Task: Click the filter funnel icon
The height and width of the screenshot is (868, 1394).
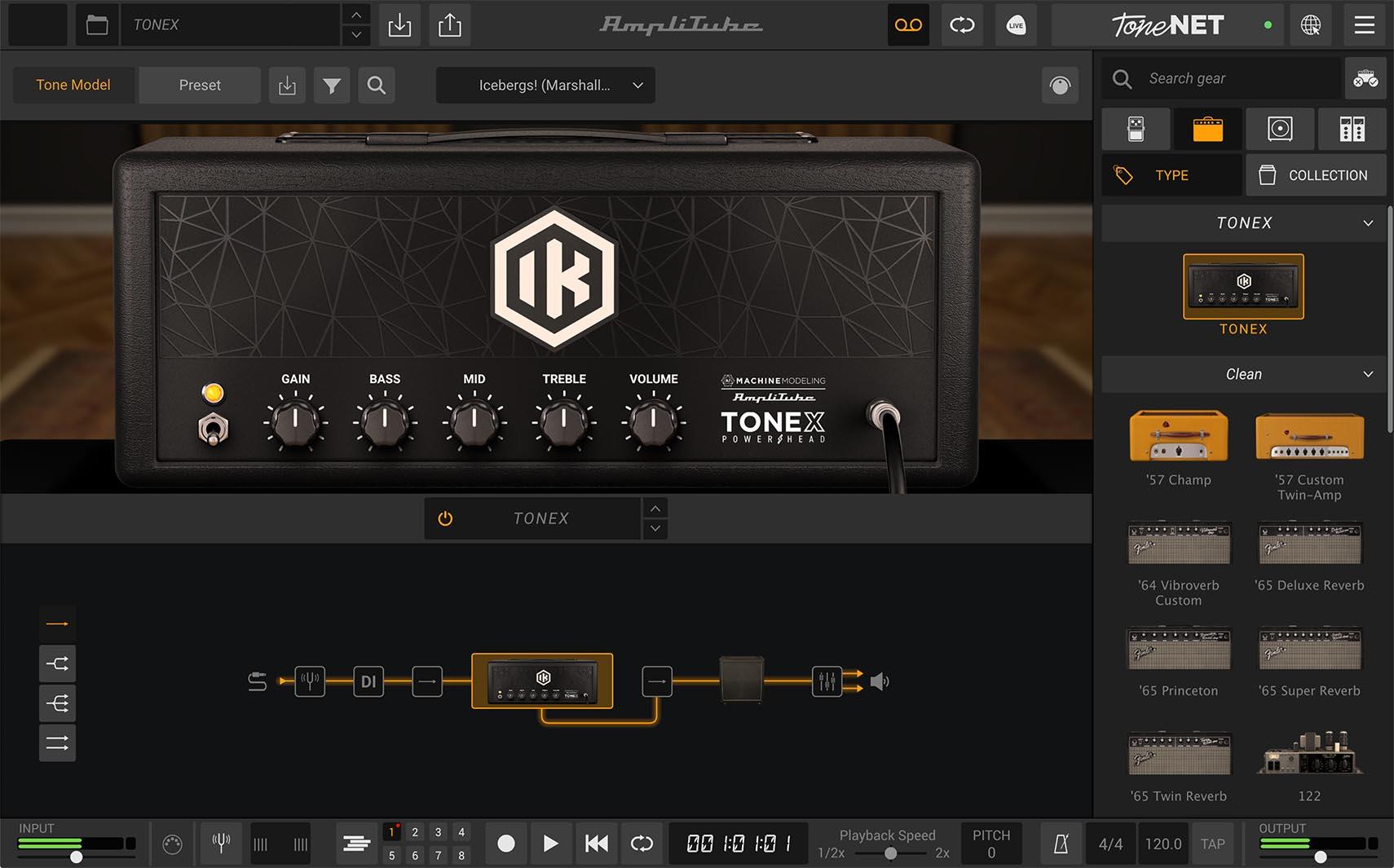Action: pyautogui.click(x=332, y=86)
